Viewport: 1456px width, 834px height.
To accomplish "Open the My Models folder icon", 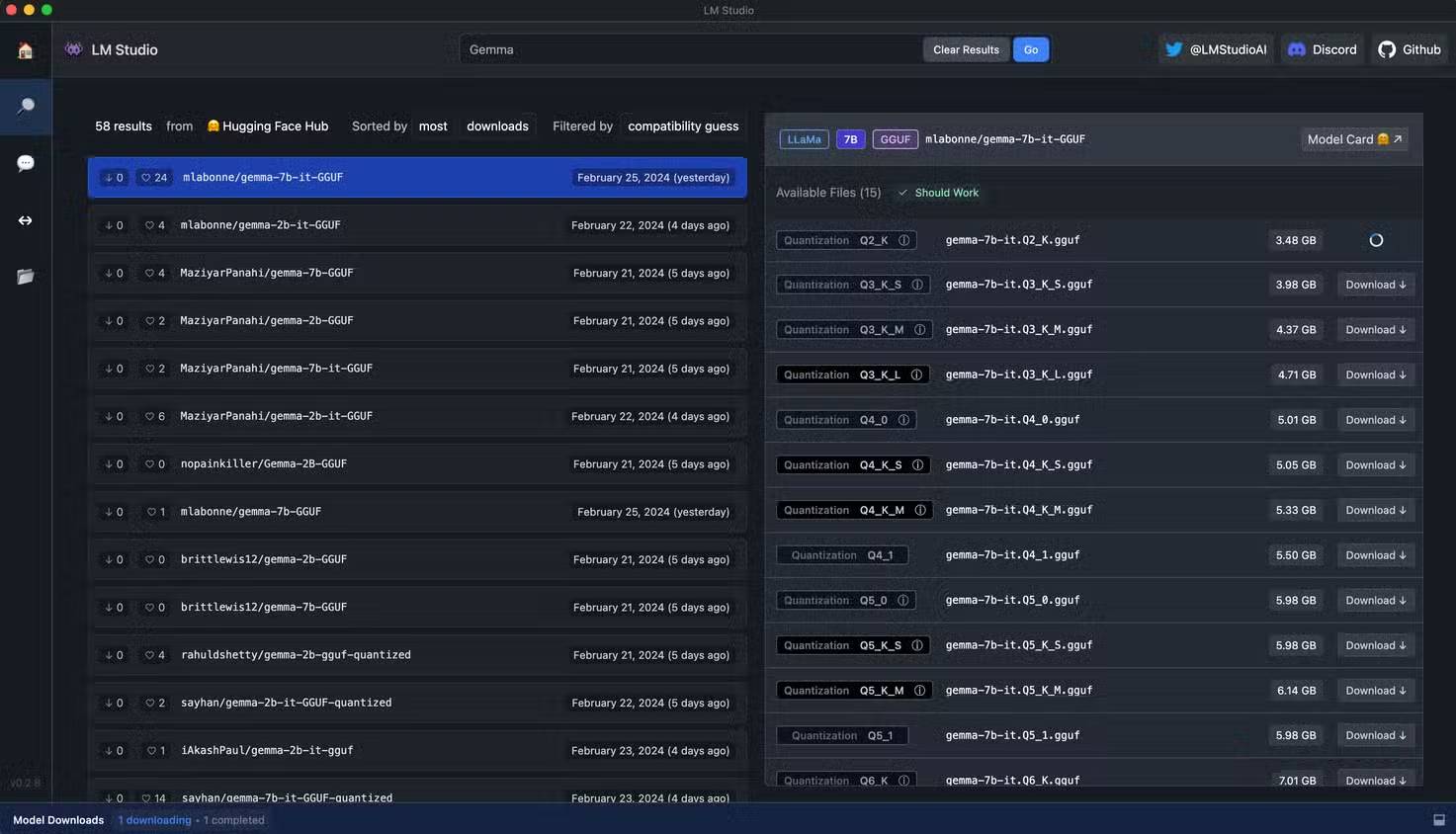I will (x=26, y=277).
